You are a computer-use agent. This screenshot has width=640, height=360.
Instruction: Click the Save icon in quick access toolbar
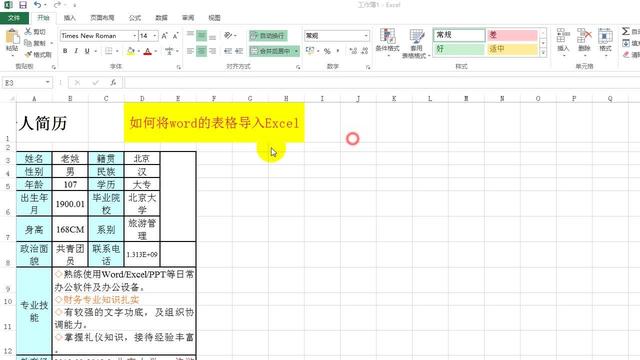point(23,5)
